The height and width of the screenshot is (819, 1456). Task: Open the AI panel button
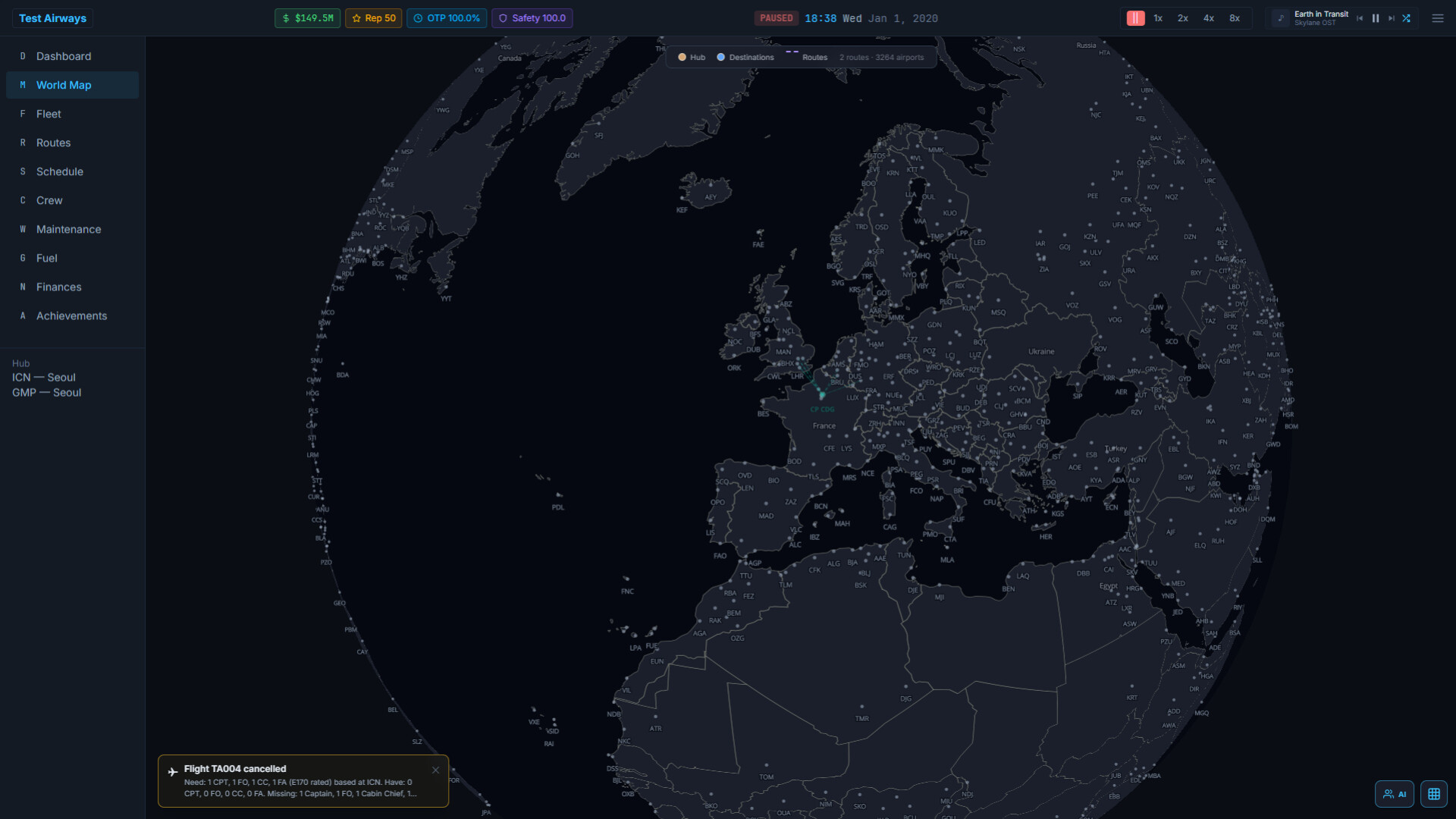1394,794
